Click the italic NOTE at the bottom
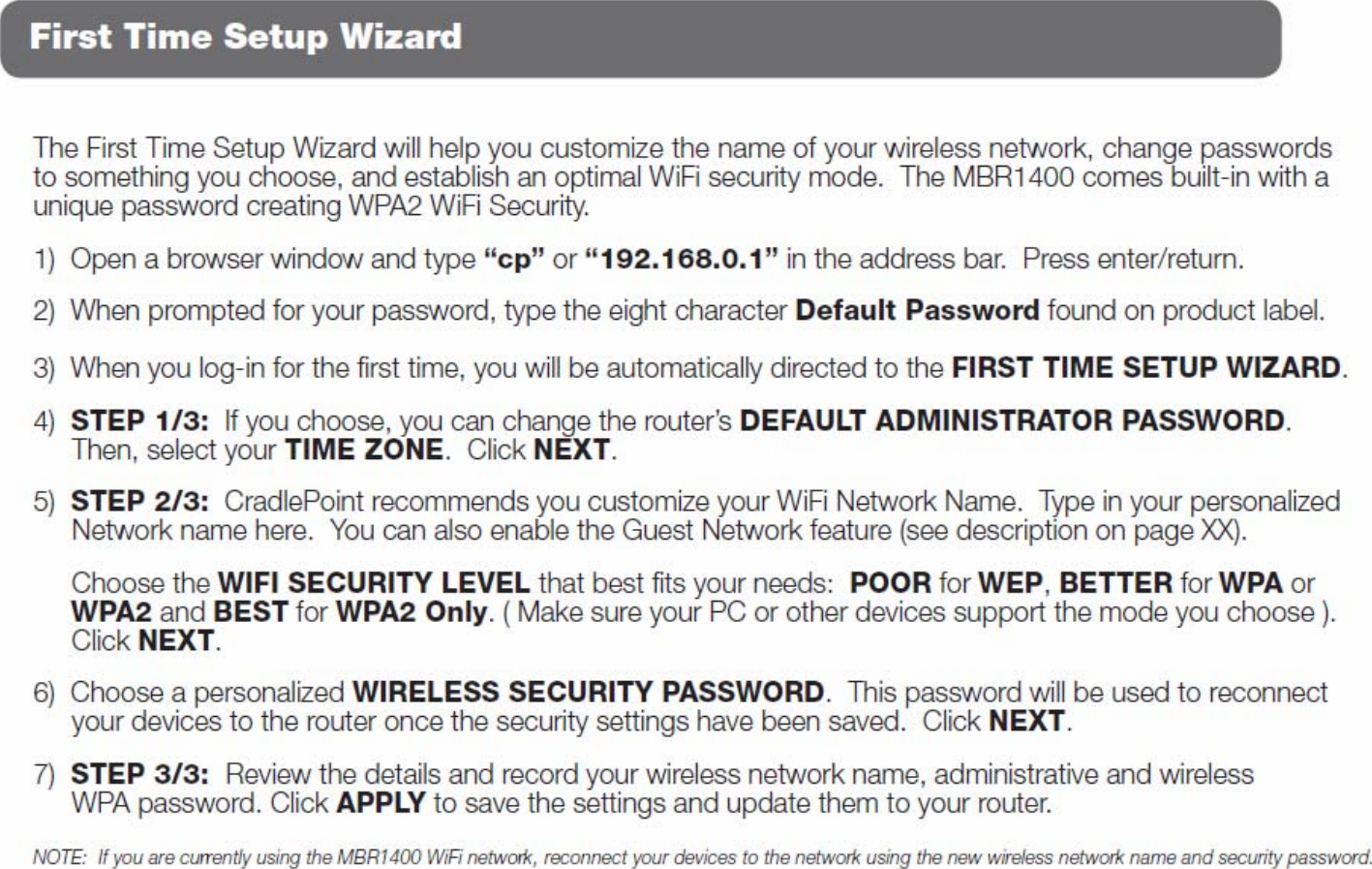1372x869 pixels. pyautogui.click(x=59, y=857)
